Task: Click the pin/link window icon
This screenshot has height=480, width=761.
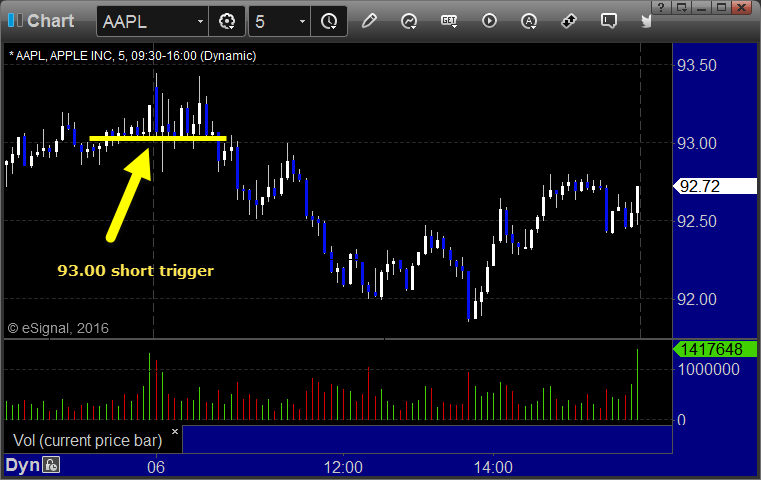Action: click(x=569, y=21)
